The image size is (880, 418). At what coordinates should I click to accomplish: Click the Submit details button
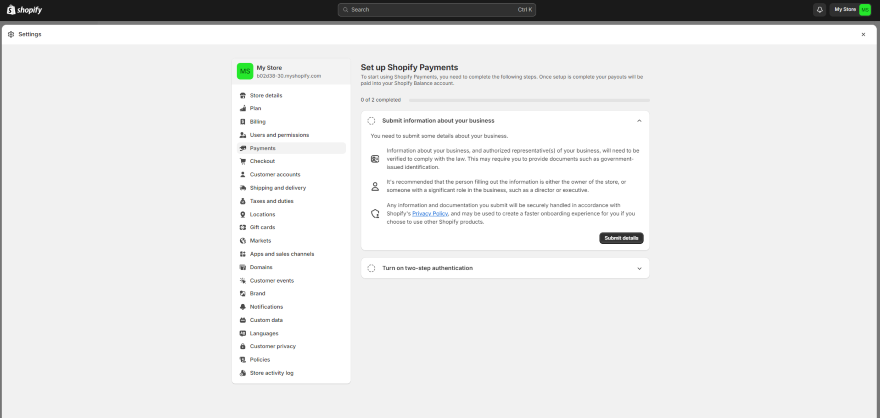pyautogui.click(x=621, y=238)
